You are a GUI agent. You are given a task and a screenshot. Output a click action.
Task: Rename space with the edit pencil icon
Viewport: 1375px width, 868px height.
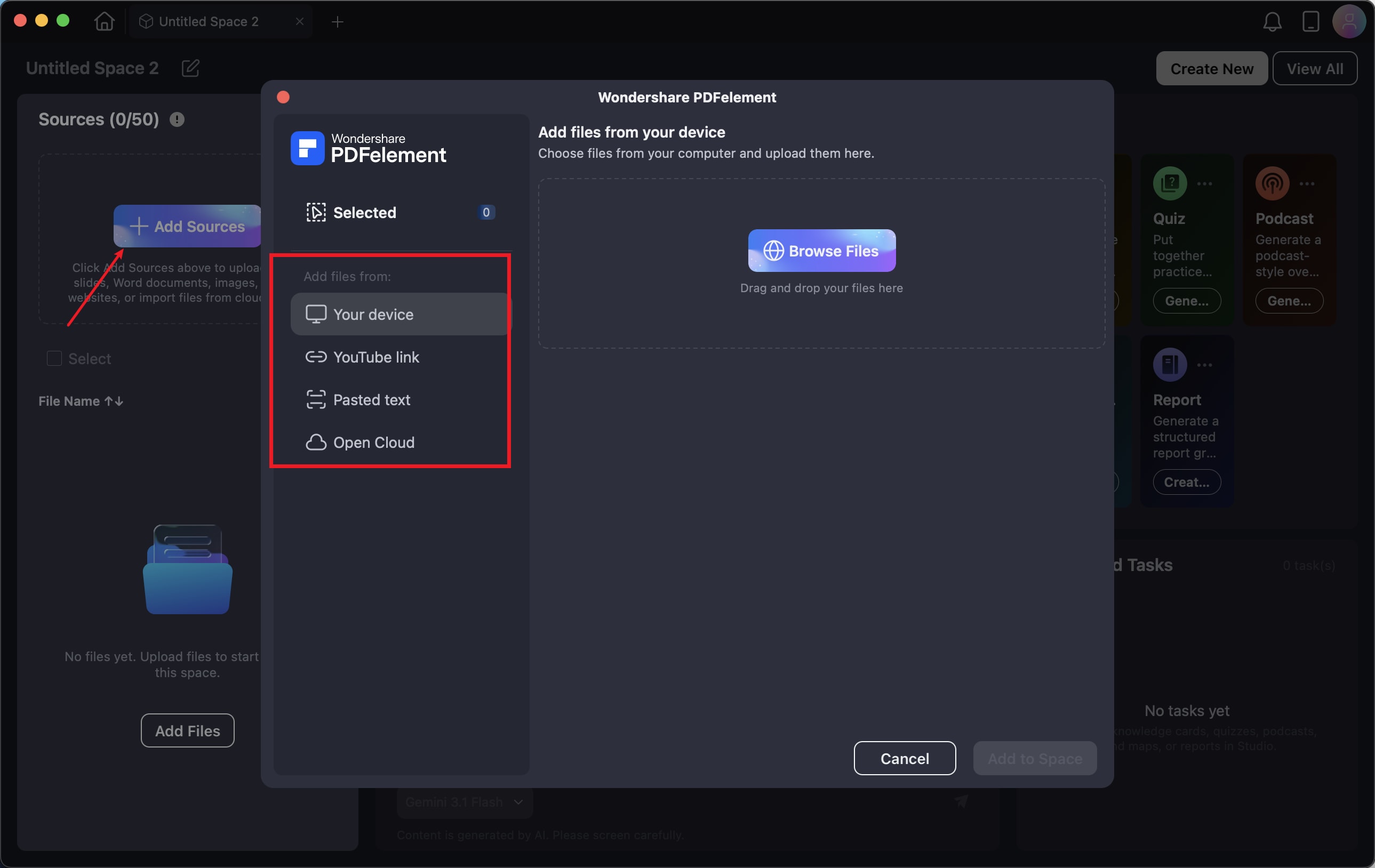pos(191,68)
